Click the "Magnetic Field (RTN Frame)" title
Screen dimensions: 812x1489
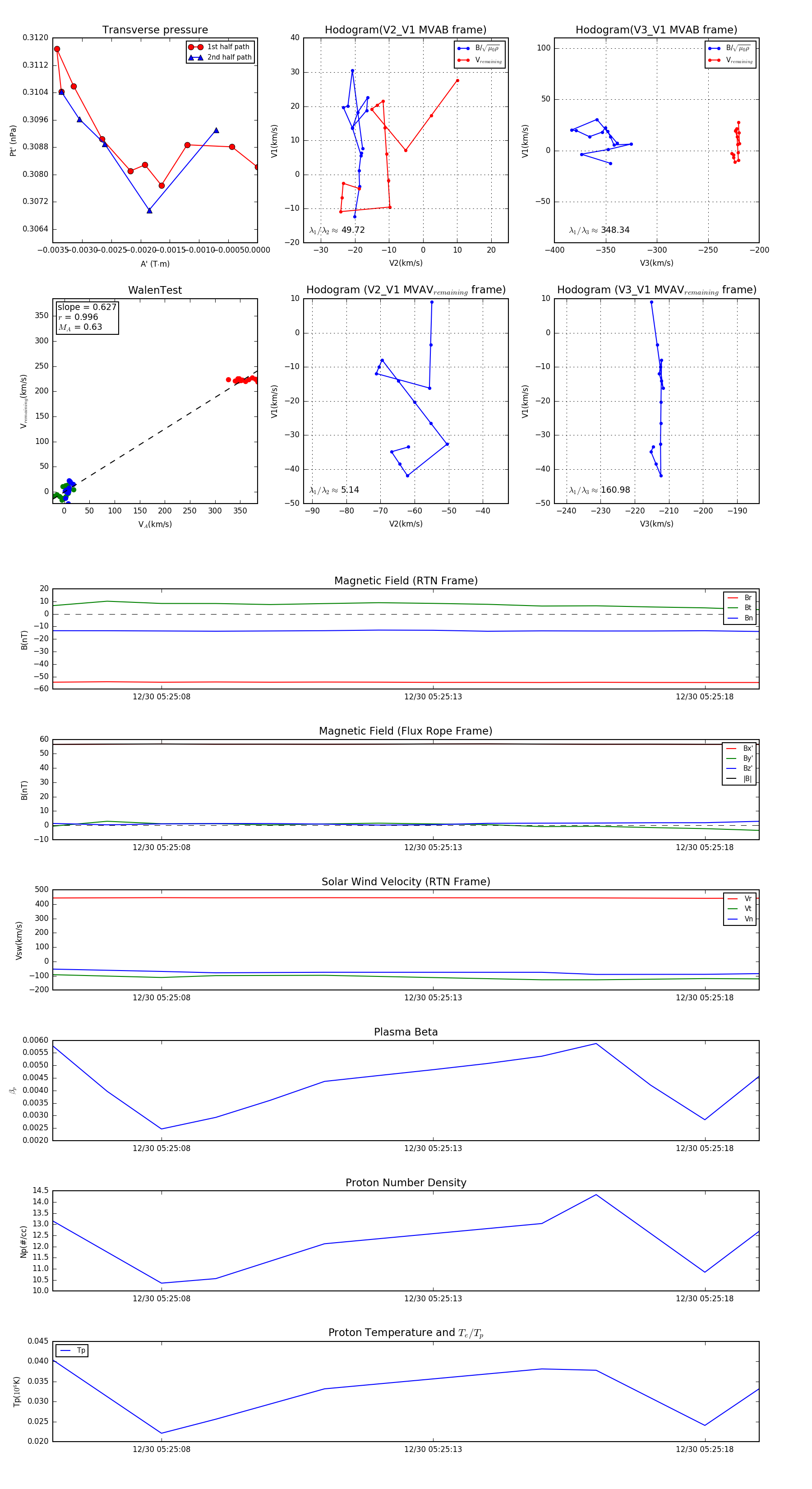[406, 581]
